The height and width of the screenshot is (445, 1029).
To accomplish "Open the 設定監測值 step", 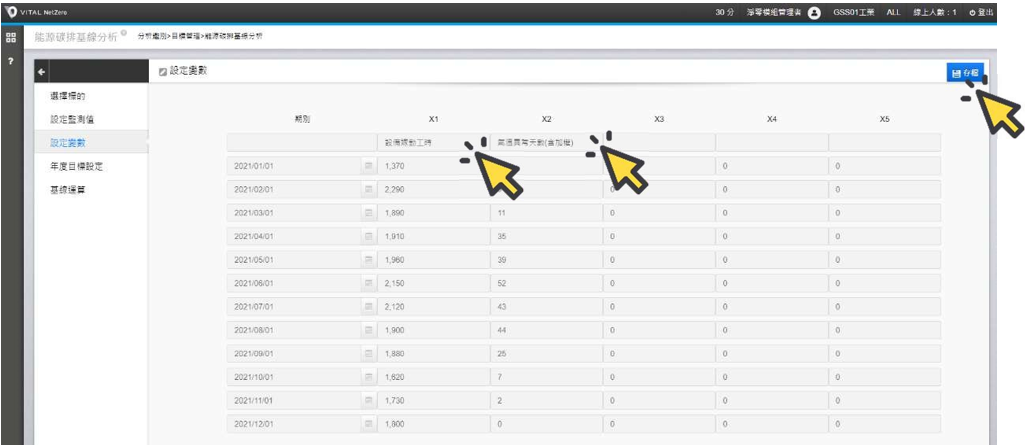I will point(73,119).
